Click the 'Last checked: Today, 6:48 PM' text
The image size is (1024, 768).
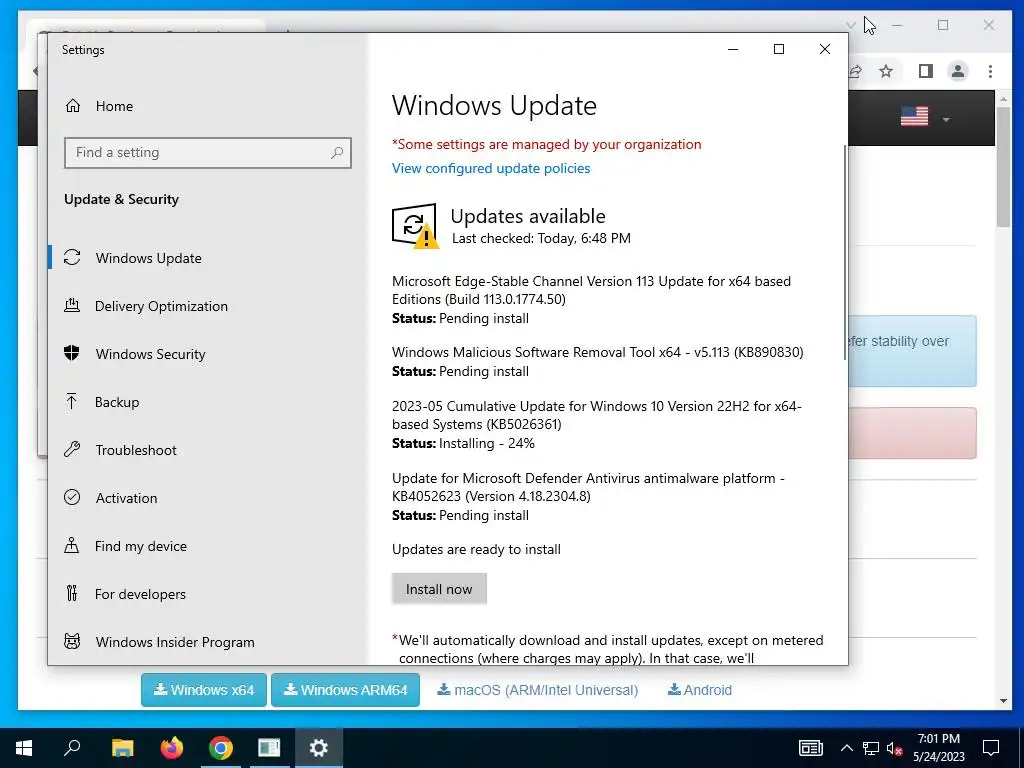pos(541,238)
